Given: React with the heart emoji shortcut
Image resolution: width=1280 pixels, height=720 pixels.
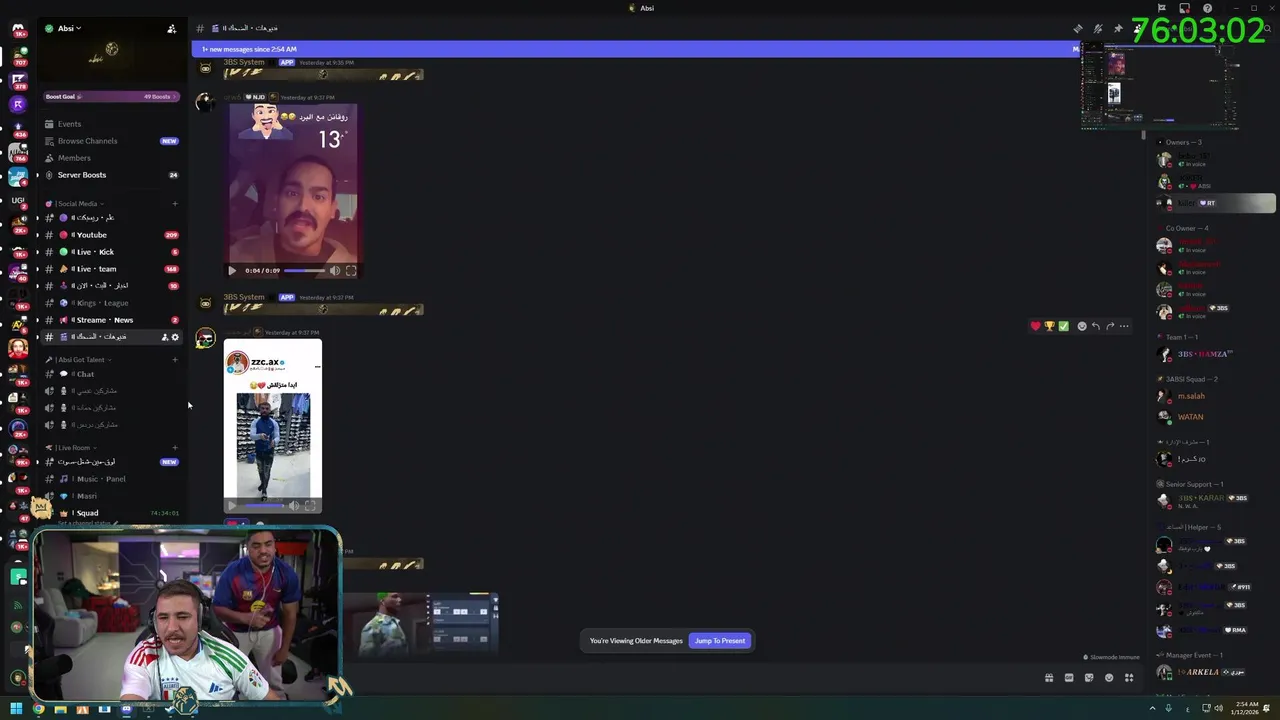Looking at the screenshot, I should [1035, 326].
